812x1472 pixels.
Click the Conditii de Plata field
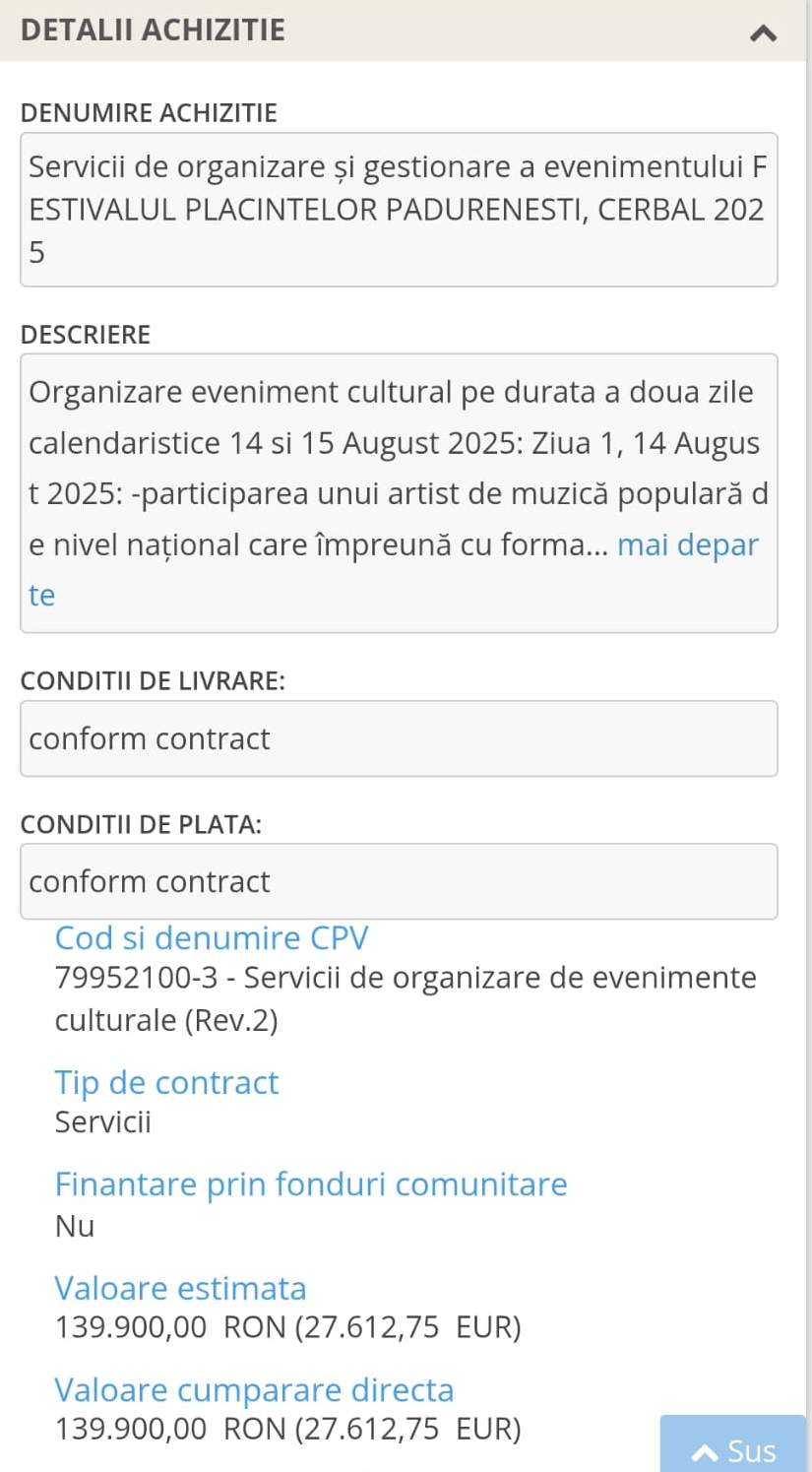point(399,881)
